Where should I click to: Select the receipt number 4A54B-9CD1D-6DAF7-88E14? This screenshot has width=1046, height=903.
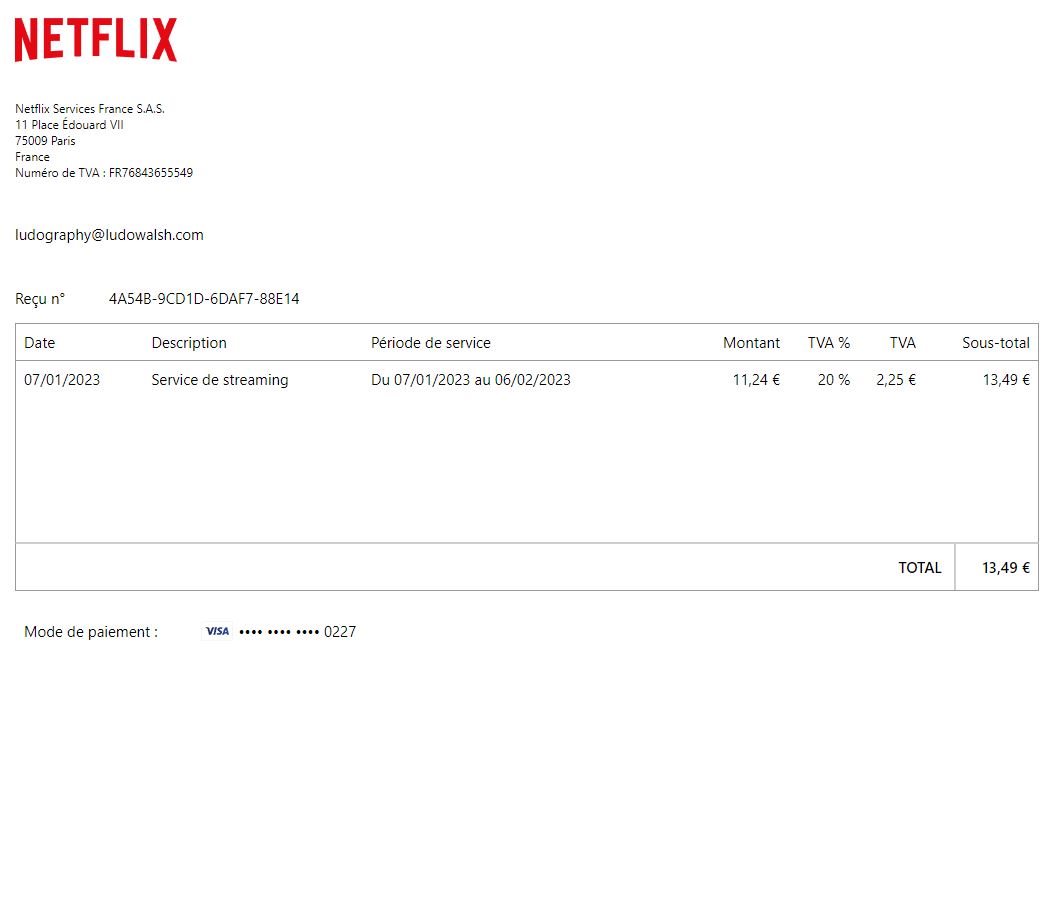tap(204, 298)
